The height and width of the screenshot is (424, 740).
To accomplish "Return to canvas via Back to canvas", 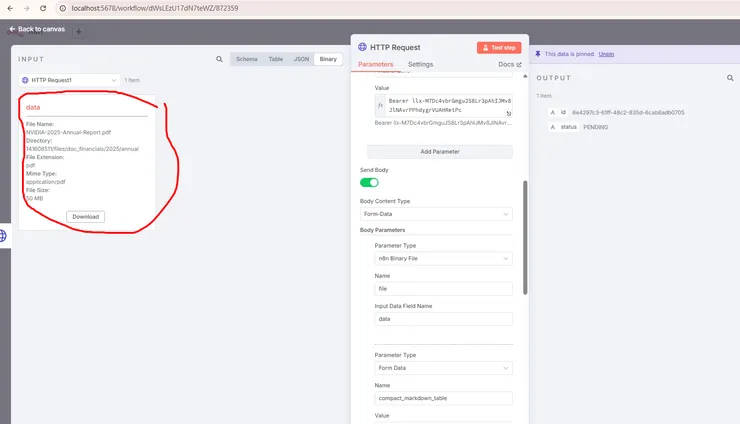I will tap(37, 29).
